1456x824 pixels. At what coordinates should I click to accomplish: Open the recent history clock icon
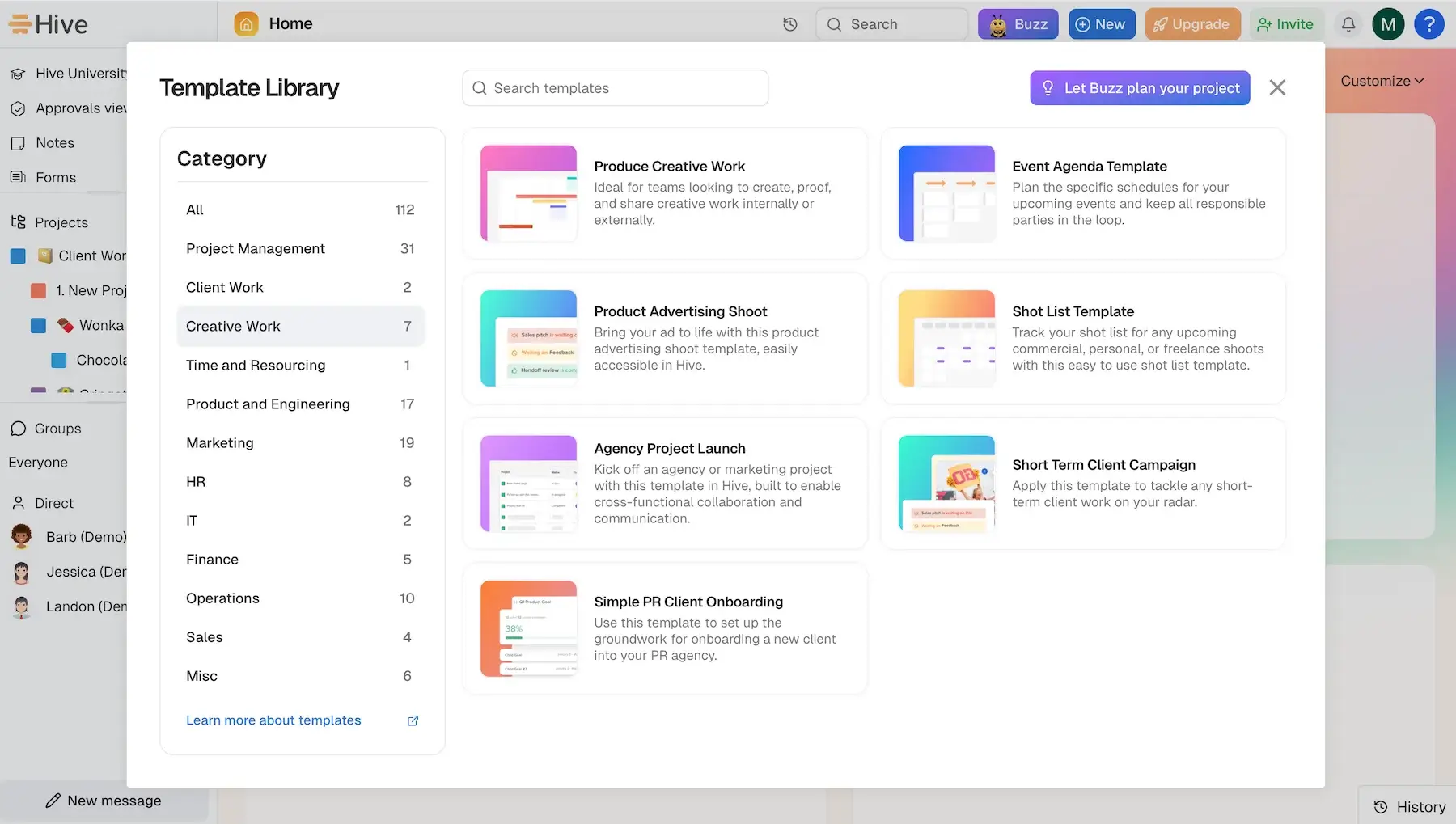(x=790, y=24)
